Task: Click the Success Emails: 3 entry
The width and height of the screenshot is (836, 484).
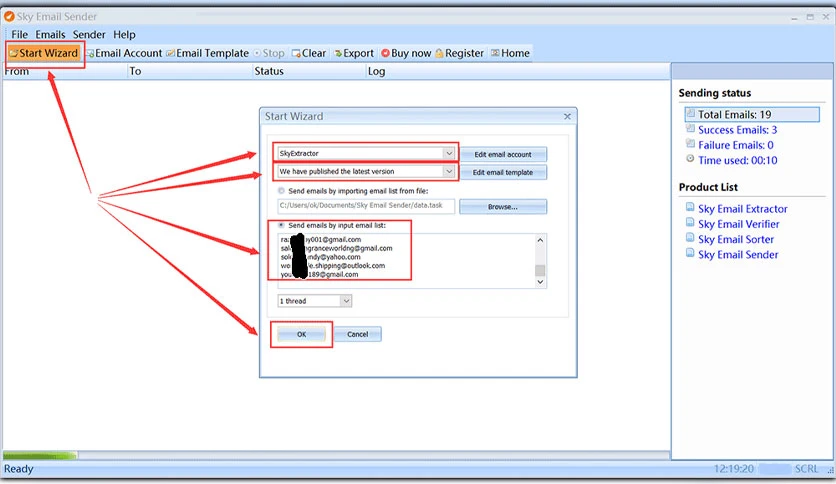Action: click(737, 130)
